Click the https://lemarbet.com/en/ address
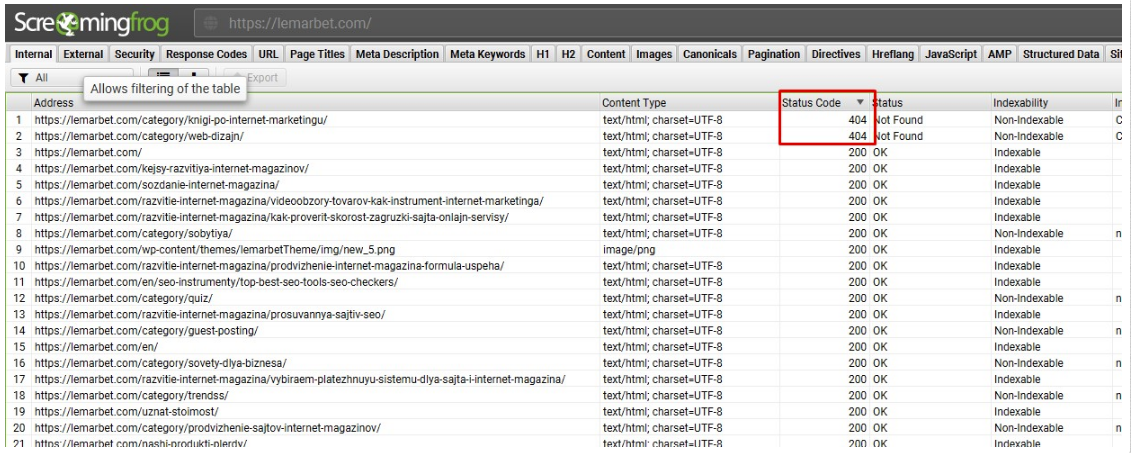Image resolution: width=1131 pixels, height=453 pixels. pyautogui.click(x=96, y=347)
